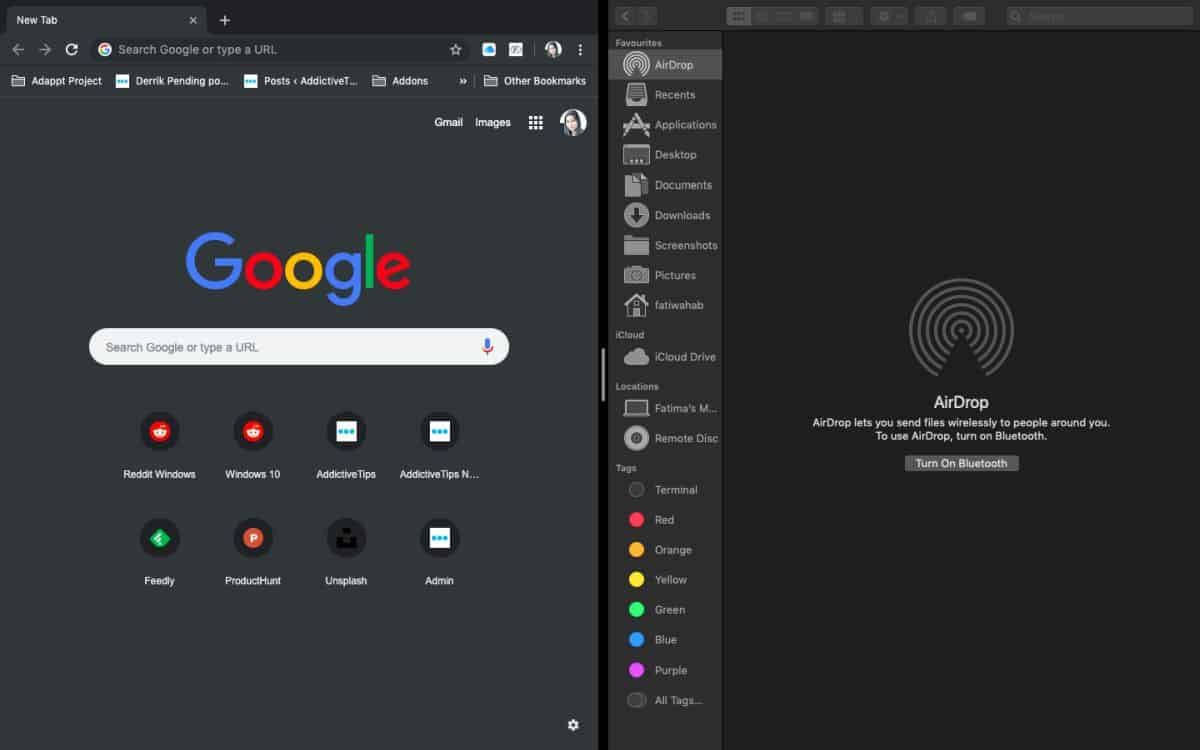The image size is (1200, 750).
Task: Open Screenshots folder in Finder sidebar
Action: [665, 245]
